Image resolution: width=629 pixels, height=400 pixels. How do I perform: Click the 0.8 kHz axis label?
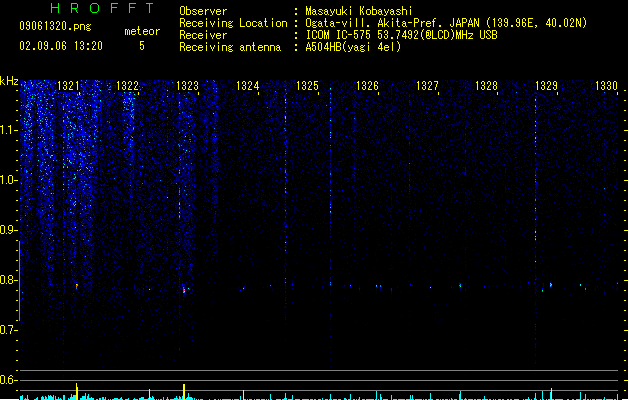9,280
